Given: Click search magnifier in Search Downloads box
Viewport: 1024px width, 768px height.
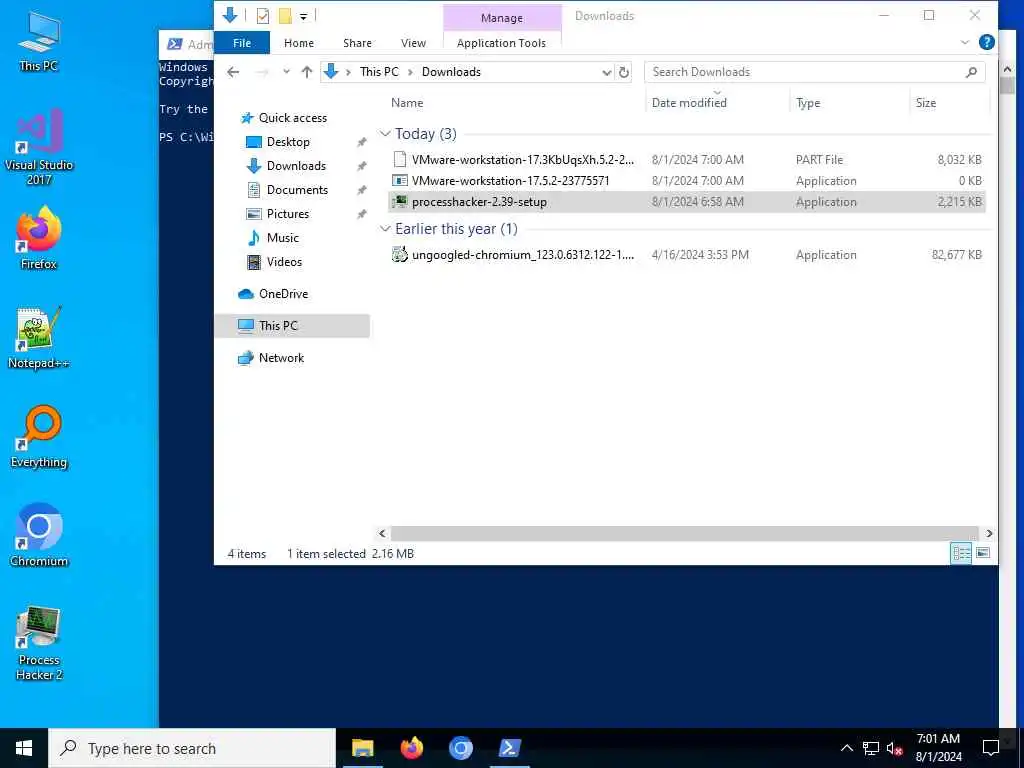Looking at the screenshot, I should [x=971, y=72].
